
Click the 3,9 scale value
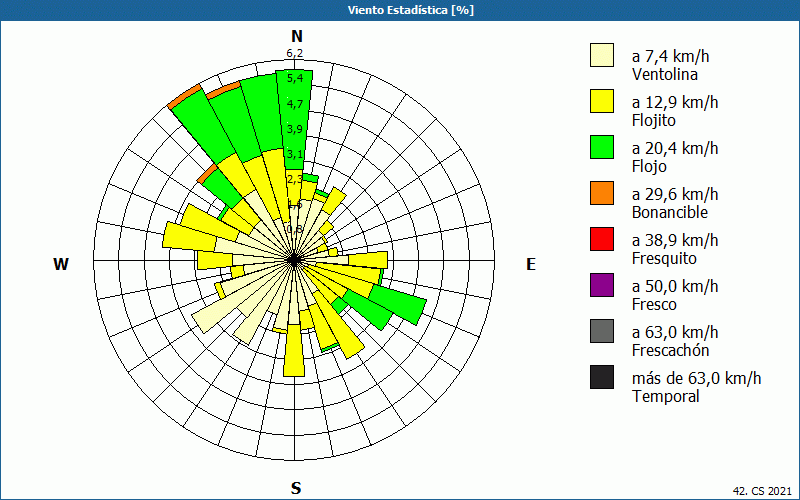click(x=295, y=129)
